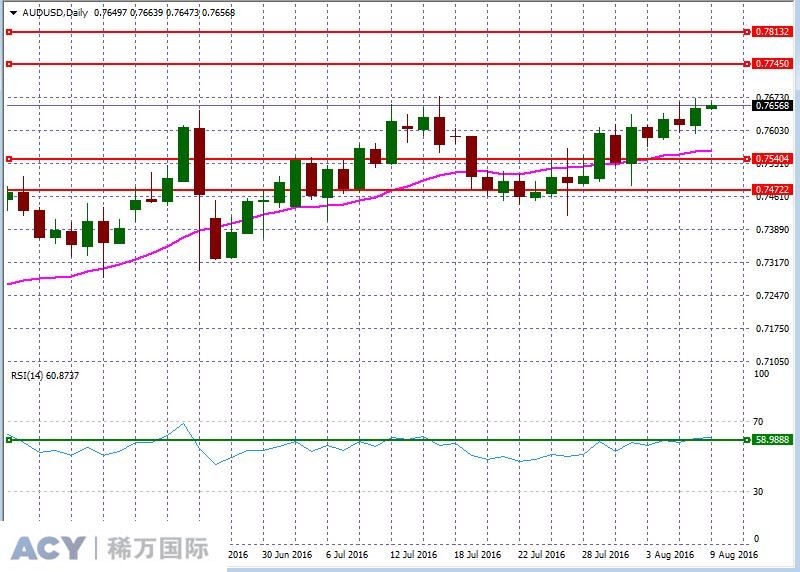
Task: Click the 28 Jul 2016 date label
Action: (605, 555)
